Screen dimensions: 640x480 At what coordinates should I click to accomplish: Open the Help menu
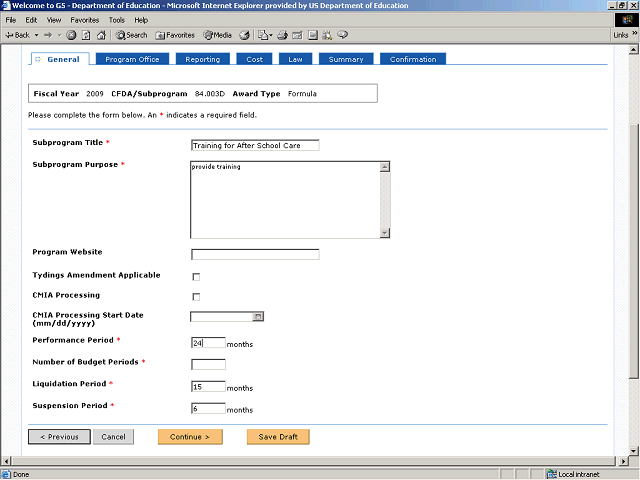pyautogui.click(x=141, y=20)
